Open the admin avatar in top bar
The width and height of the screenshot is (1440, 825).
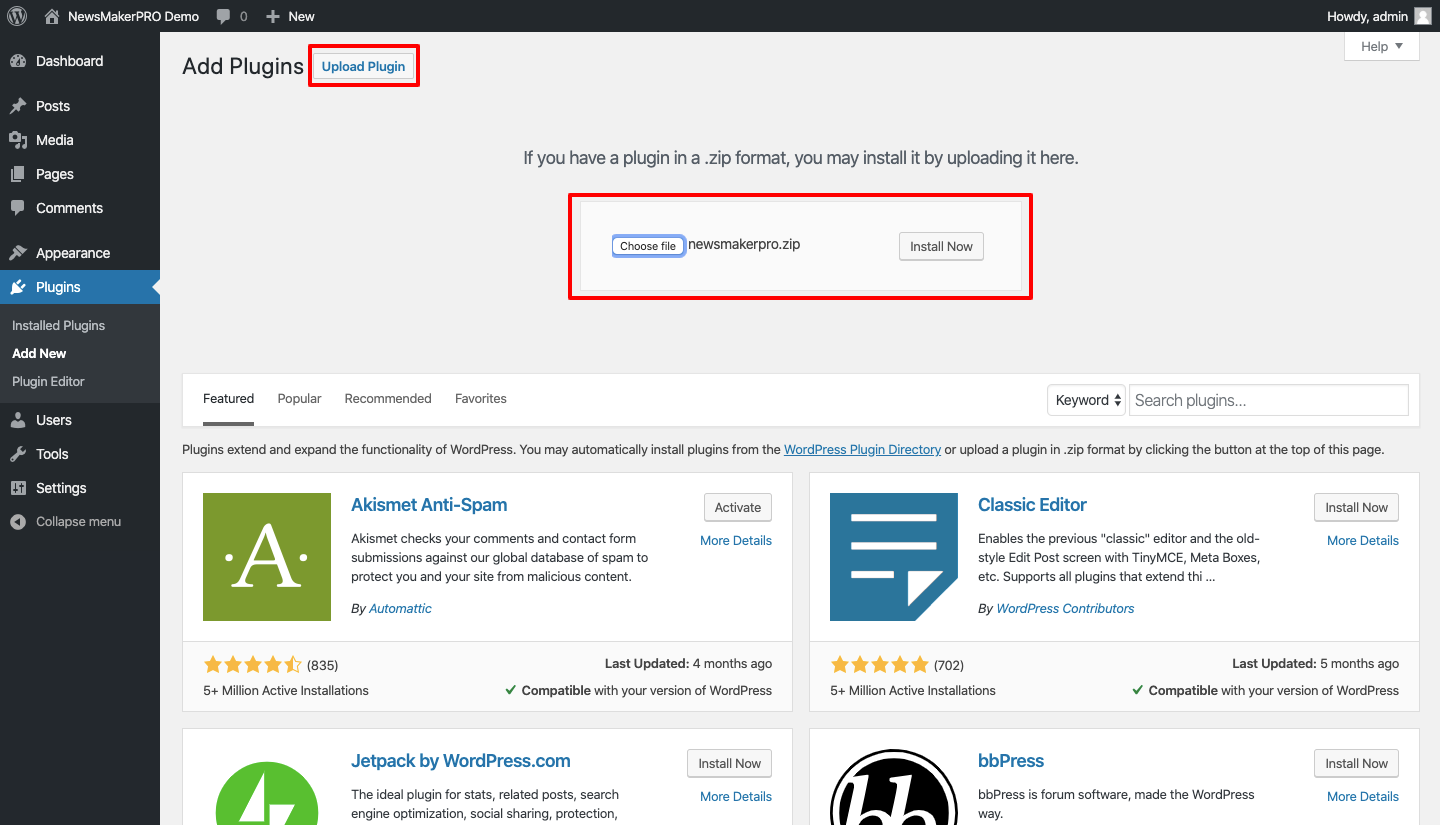click(1423, 16)
